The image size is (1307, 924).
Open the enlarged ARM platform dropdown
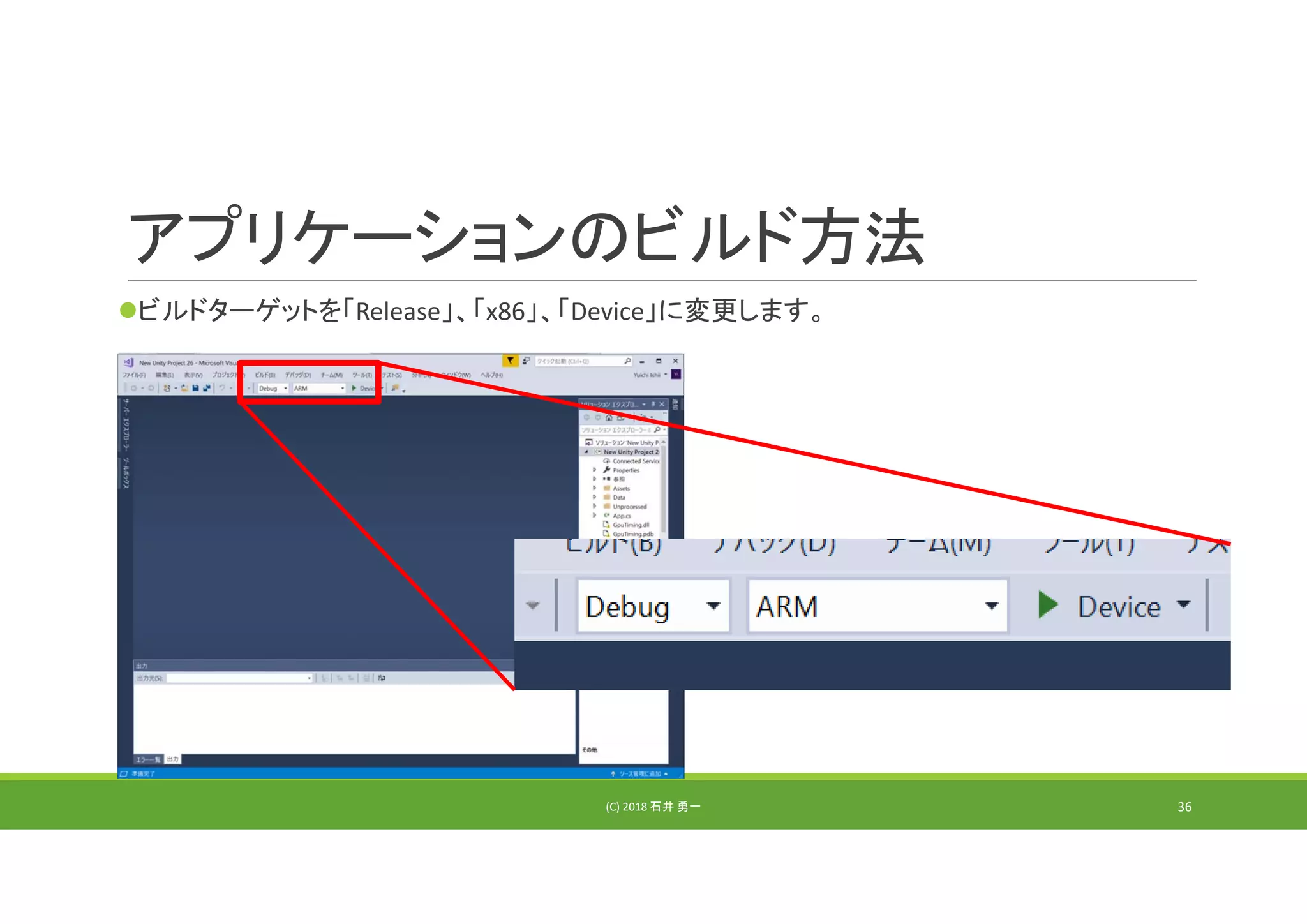(878, 606)
